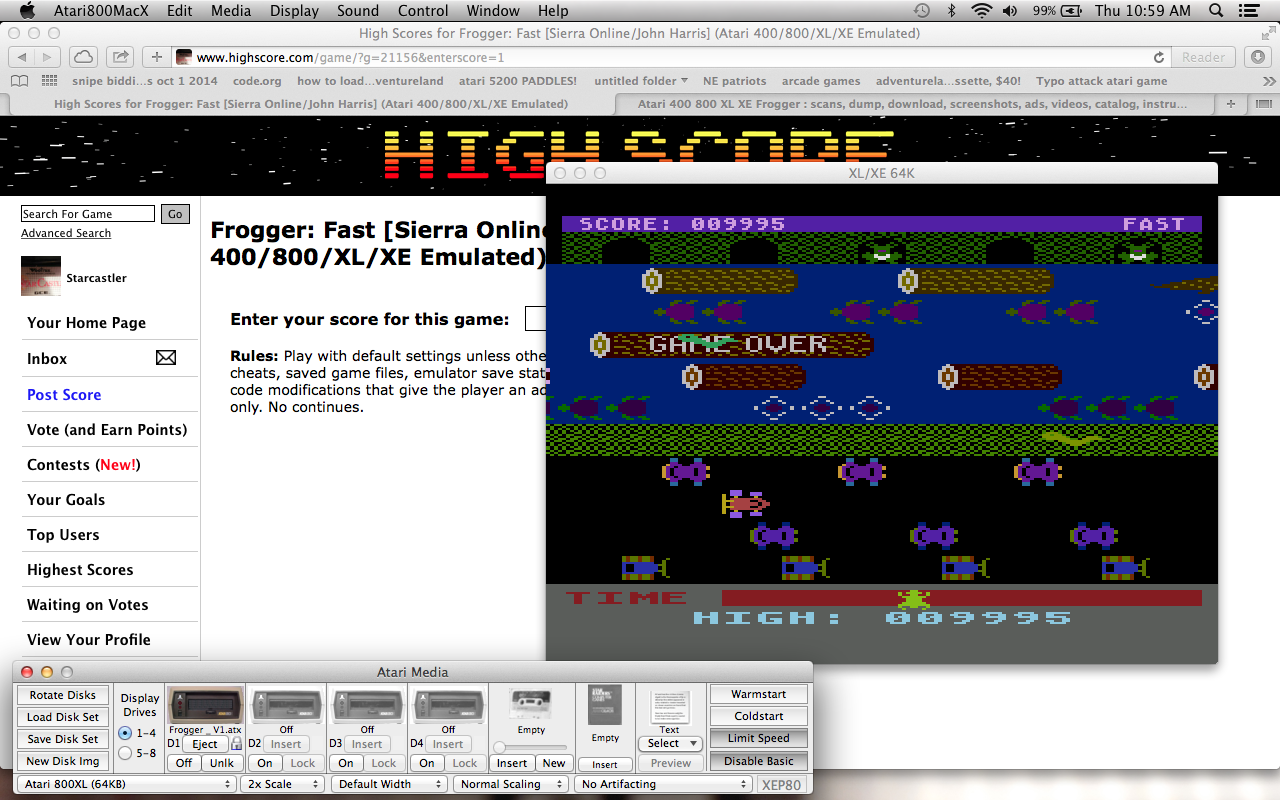The width and height of the screenshot is (1280, 800).
Task: Select the 5-8 display drives radio button
Action: click(125, 753)
